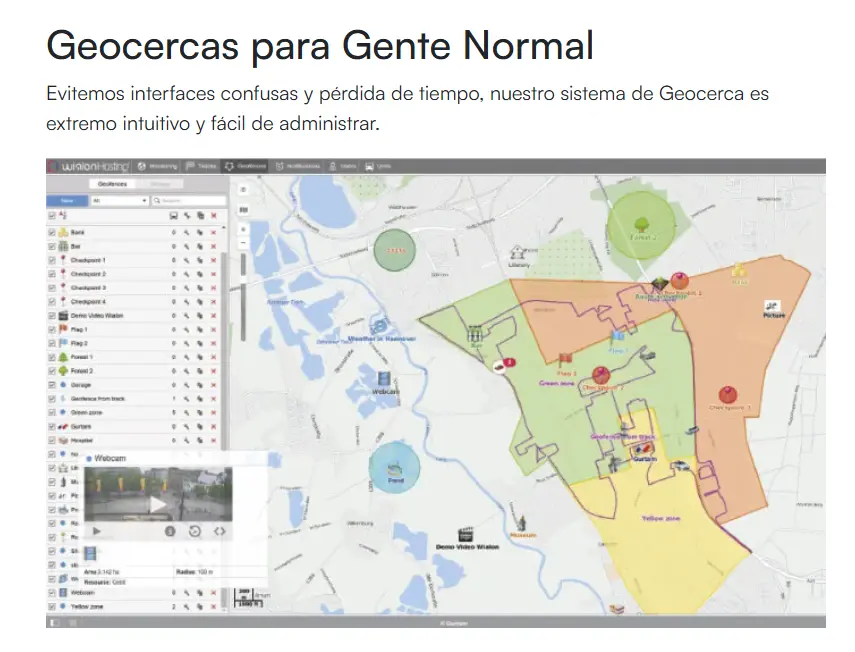This screenshot has height=652, width=855.
Task: Copy the Forest 1 geofence
Action: point(200,357)
